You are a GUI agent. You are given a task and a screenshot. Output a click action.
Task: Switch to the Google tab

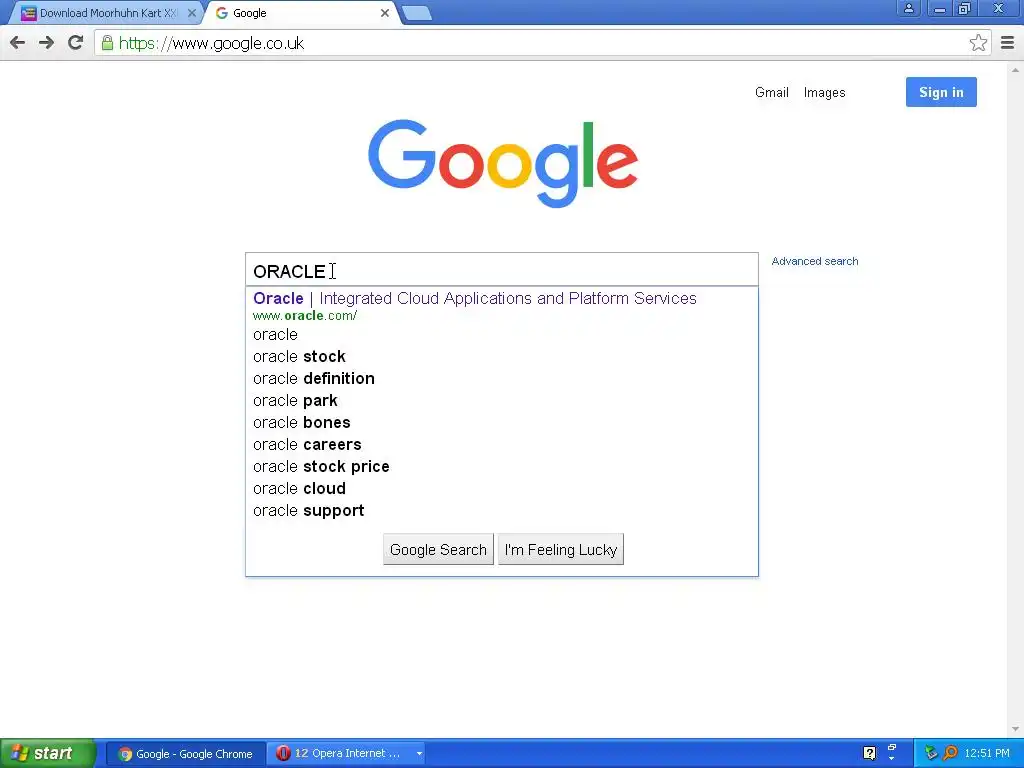[302, 13]
